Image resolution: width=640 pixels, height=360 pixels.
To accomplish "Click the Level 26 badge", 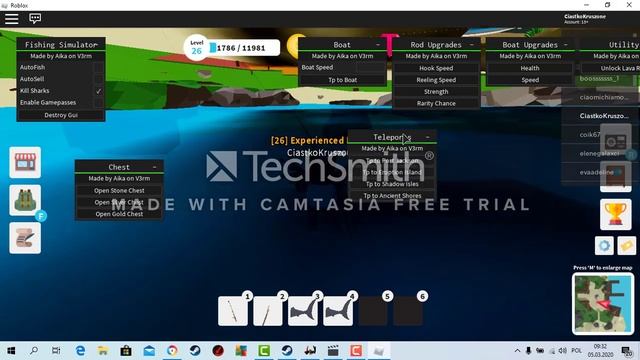I will [196, 48].
